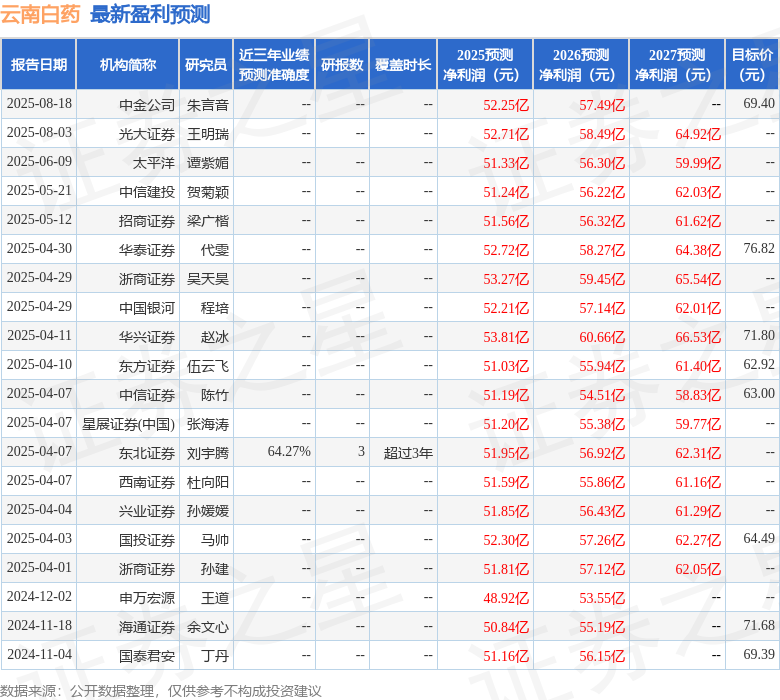This screenshot has height=700, width=780.
Task: Select the 目标价 column header
Action: tap(752, 65)
